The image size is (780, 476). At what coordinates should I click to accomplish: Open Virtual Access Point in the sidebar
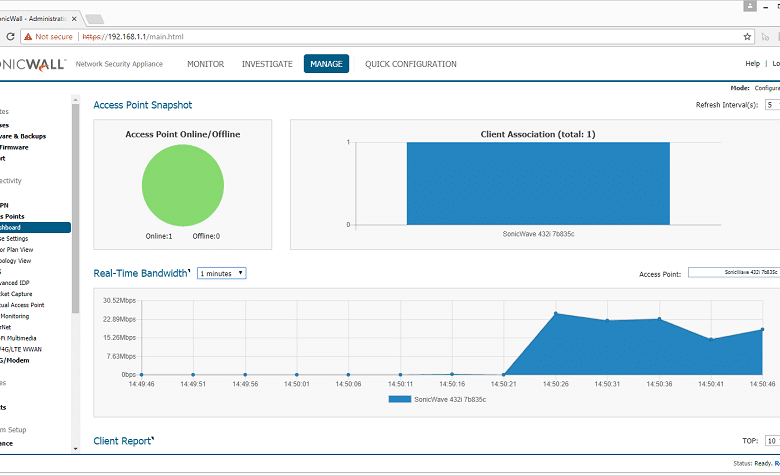tap(22, 305)
